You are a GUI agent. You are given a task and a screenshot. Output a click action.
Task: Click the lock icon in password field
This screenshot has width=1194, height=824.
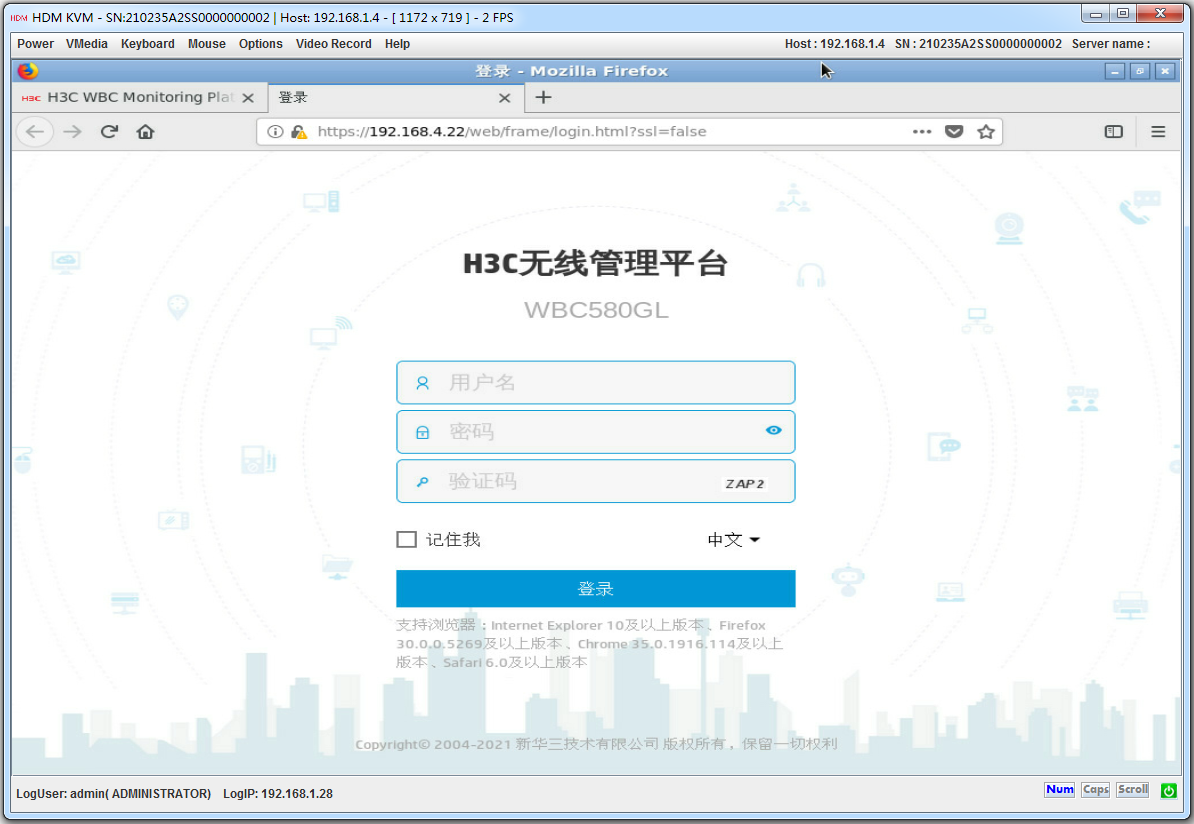tap(423, 433)
